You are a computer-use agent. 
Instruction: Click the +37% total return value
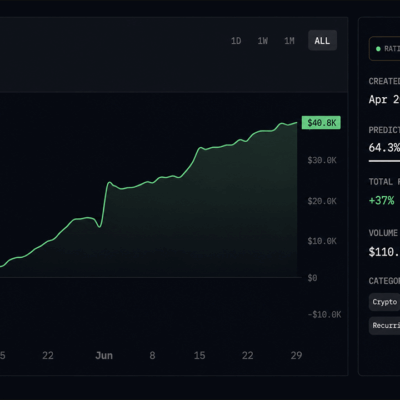click(381, 201)
